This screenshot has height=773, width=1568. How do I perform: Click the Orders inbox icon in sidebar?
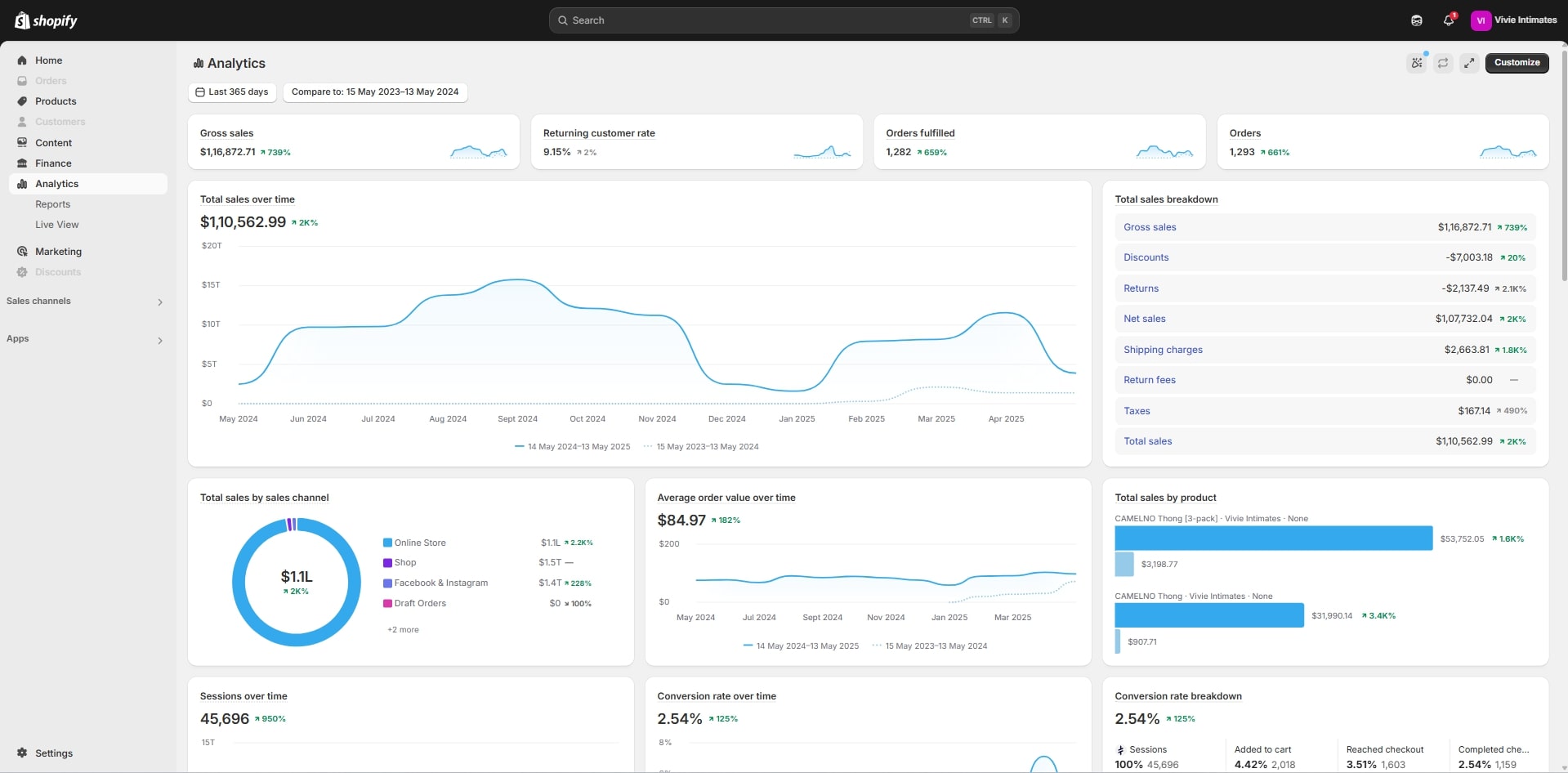click(22, 81)
